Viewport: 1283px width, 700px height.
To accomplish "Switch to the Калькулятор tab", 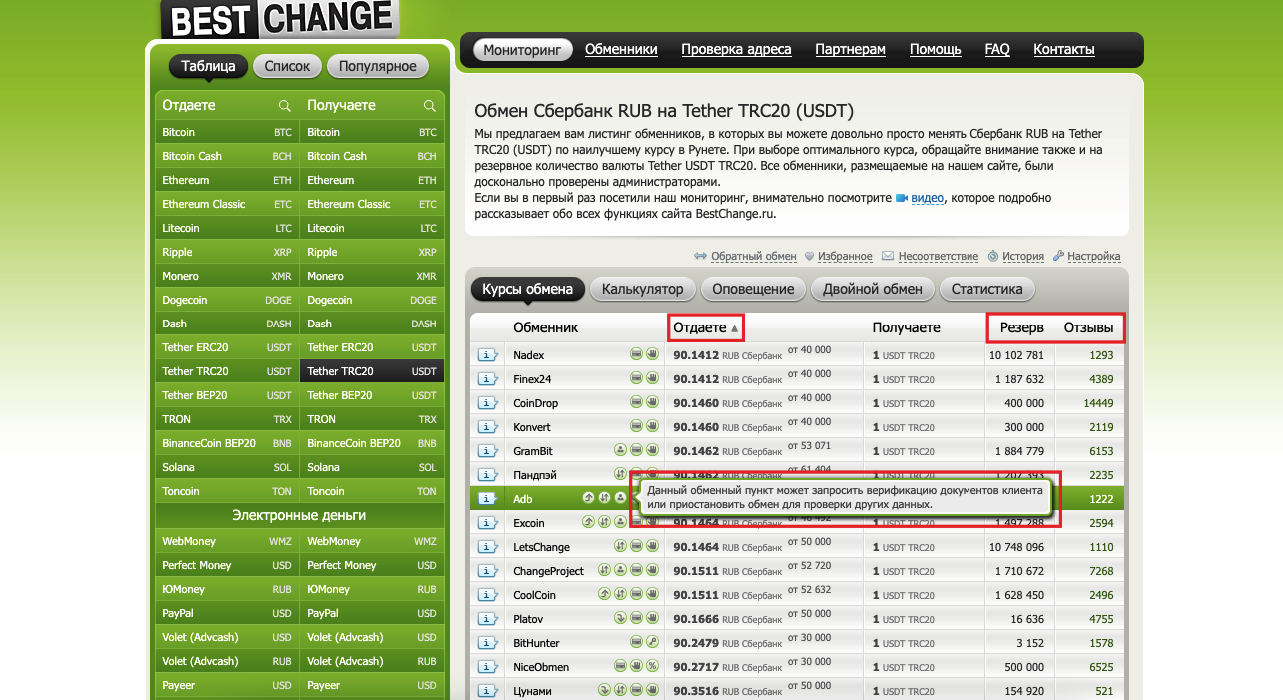I will click(x=642, y=289).
